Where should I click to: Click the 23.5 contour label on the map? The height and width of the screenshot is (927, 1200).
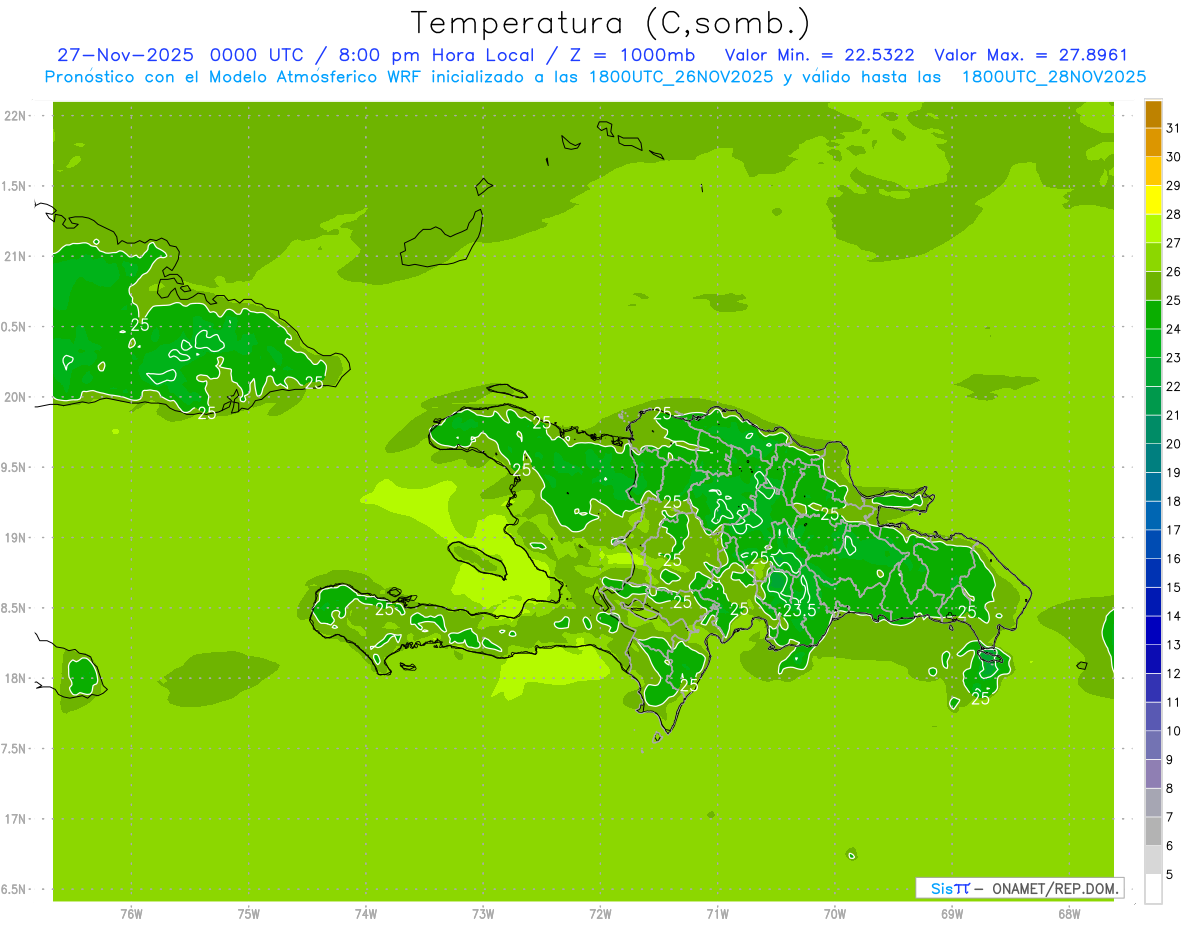[799, 610]
